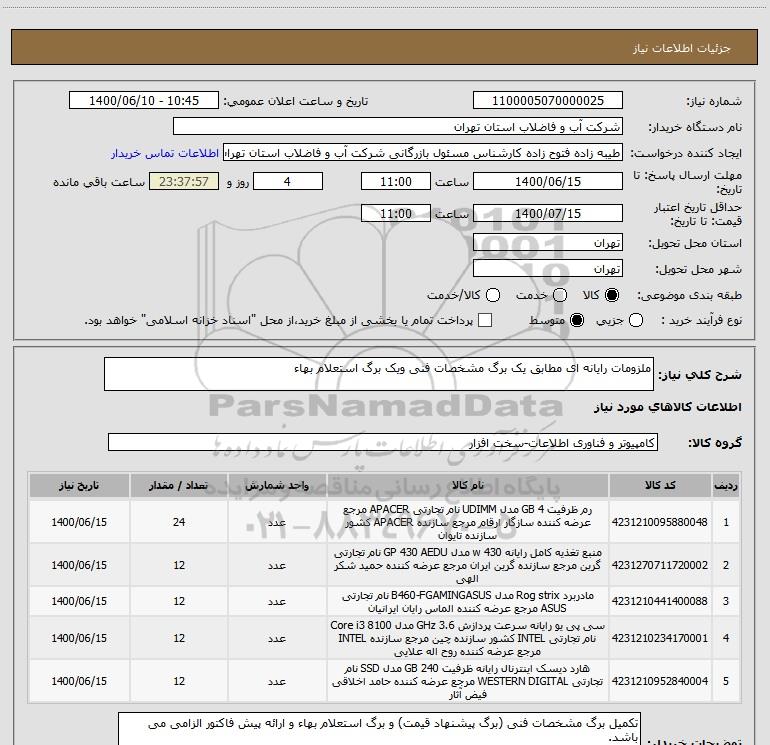The height and width of the screenshot is (745, 770).
Task: Select product code 4231210952840004
Action: click(x=660, y=681)
